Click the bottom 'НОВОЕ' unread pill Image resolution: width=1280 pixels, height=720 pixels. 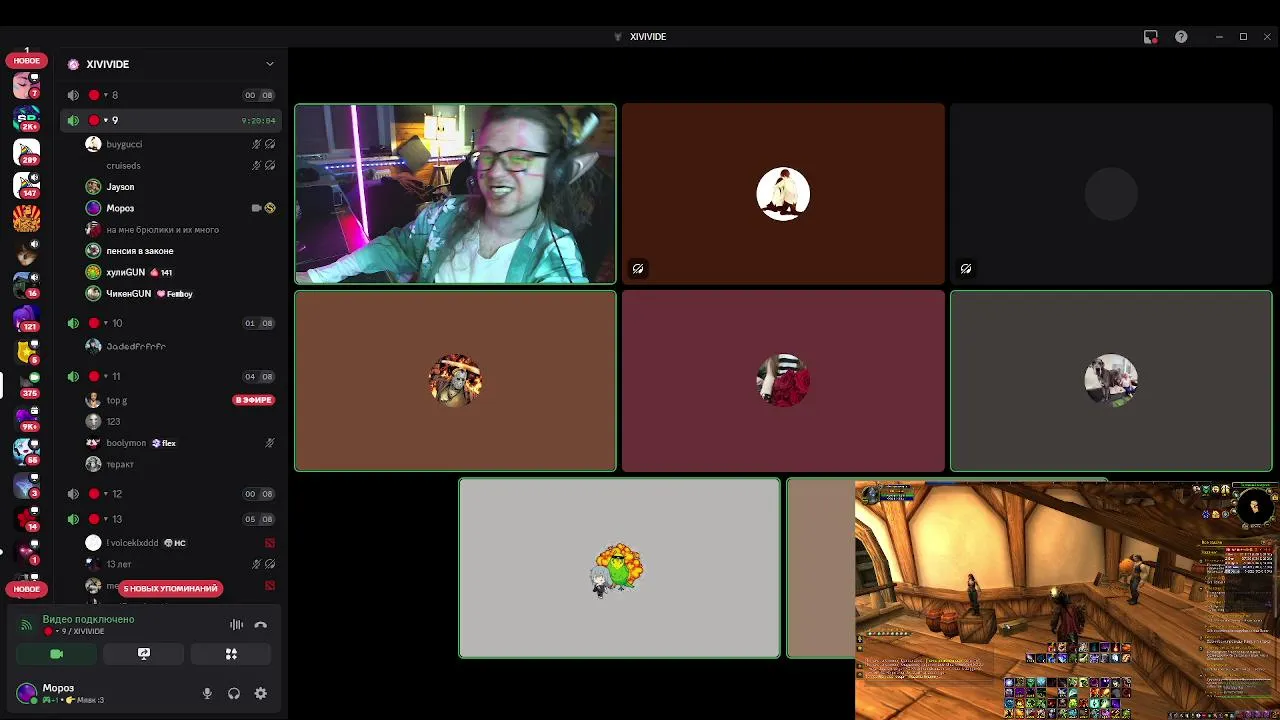[27, 589]
